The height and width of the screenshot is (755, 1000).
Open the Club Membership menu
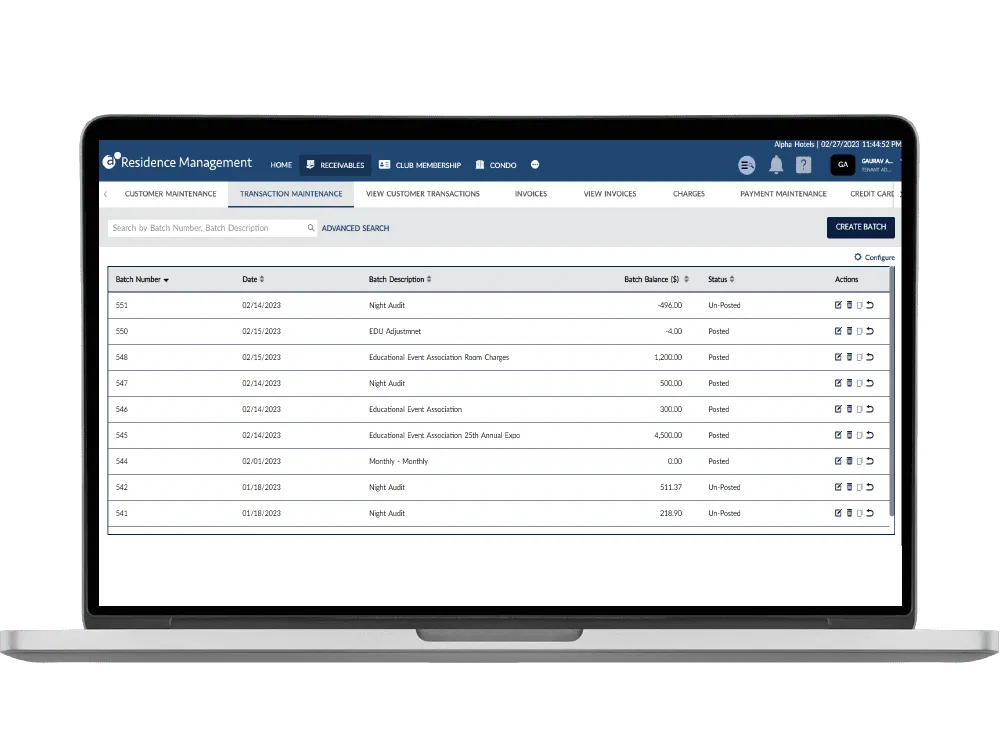(x=420, y=165)
